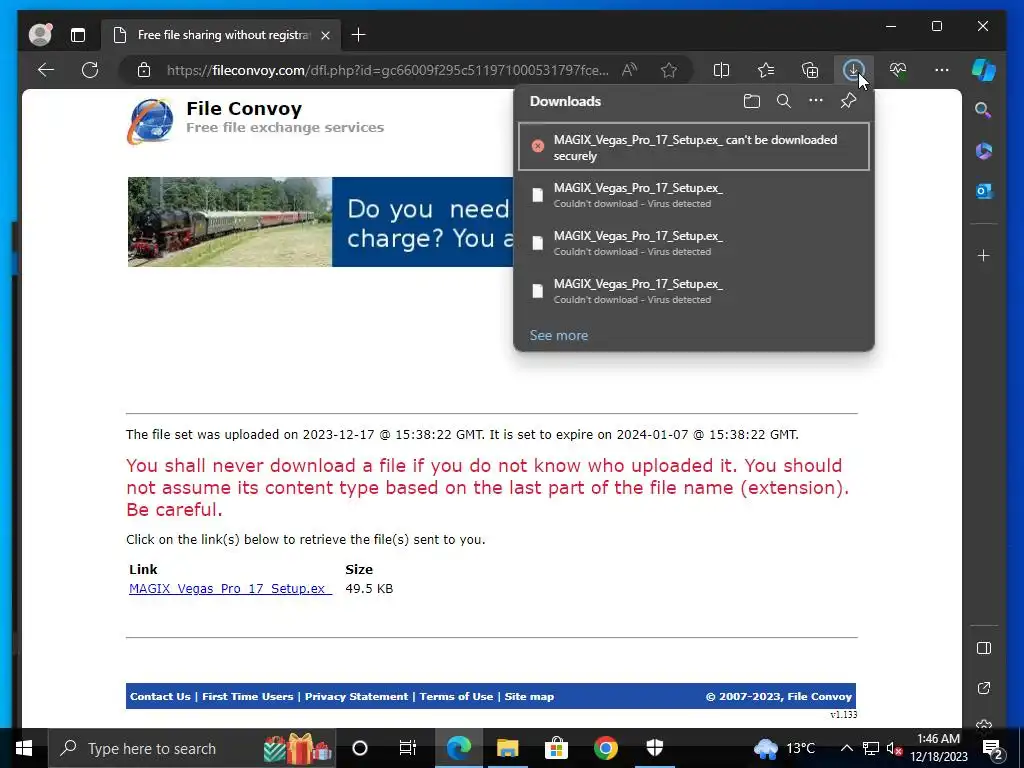Screen dimensions: 1024x768
Task: Open network status tray icon
Action: [870, 748]
